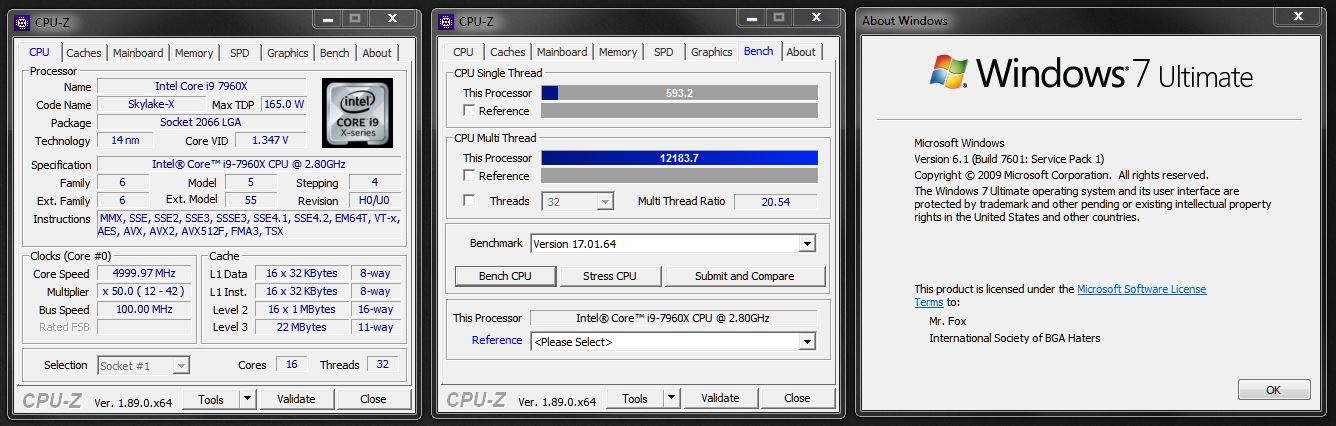Screen dimensions: 1336x426
Task: Click the Package value Socket 2066 LGA
Action: (x=201, y=123)
